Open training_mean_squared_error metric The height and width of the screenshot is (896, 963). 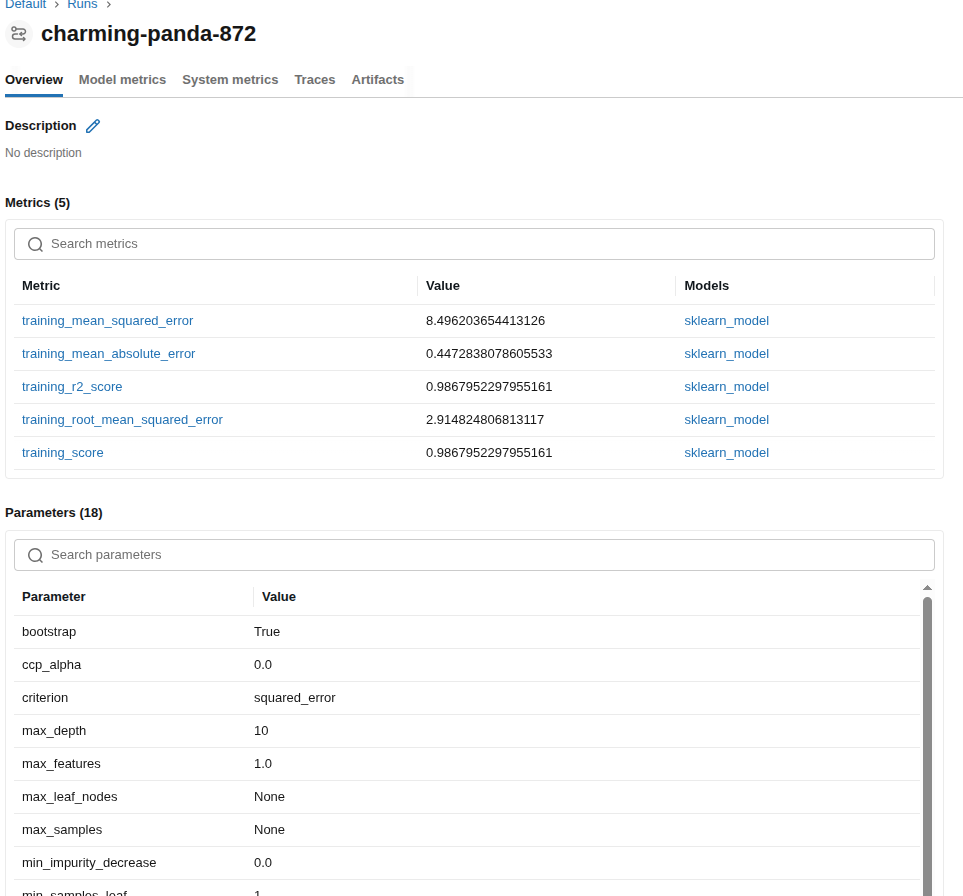[x=107, y=321]
